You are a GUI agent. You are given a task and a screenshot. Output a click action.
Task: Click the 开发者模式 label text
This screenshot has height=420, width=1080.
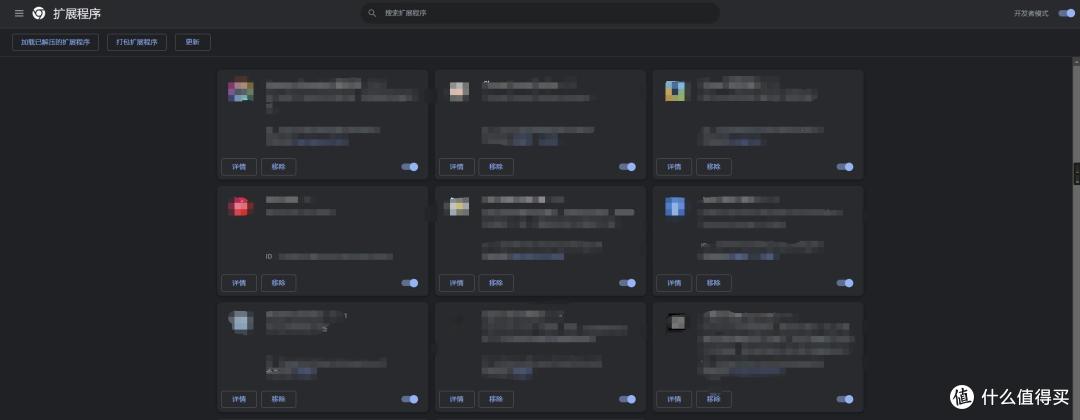pos(1031,13)
